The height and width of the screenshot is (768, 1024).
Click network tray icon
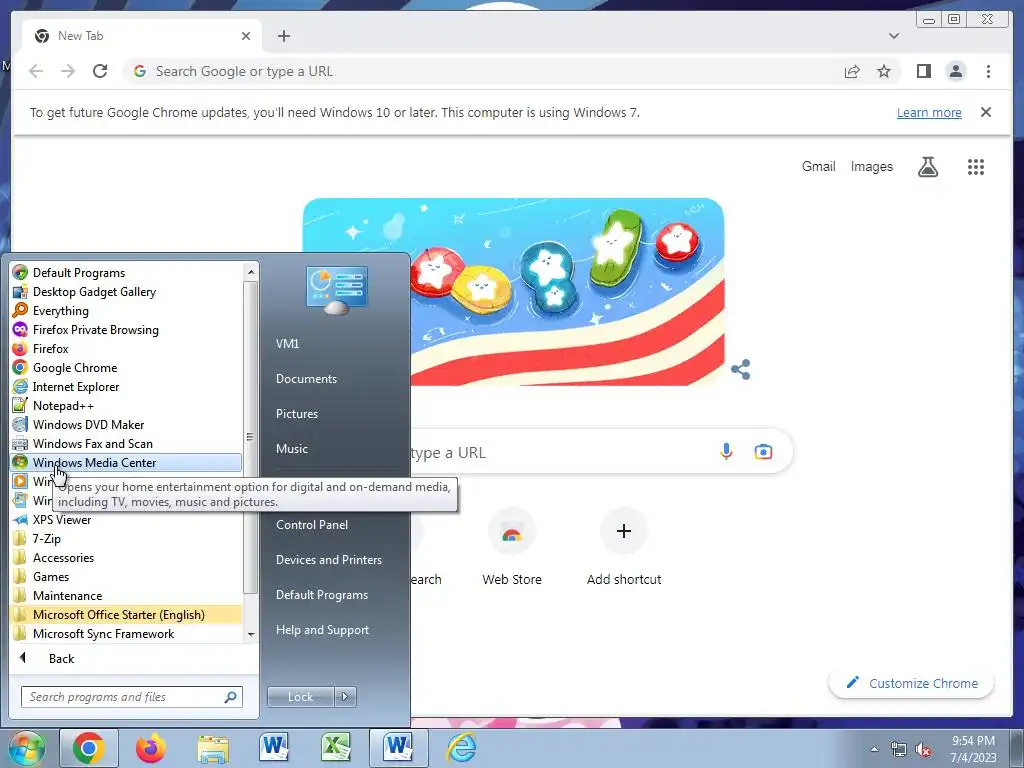coord(899,750)
